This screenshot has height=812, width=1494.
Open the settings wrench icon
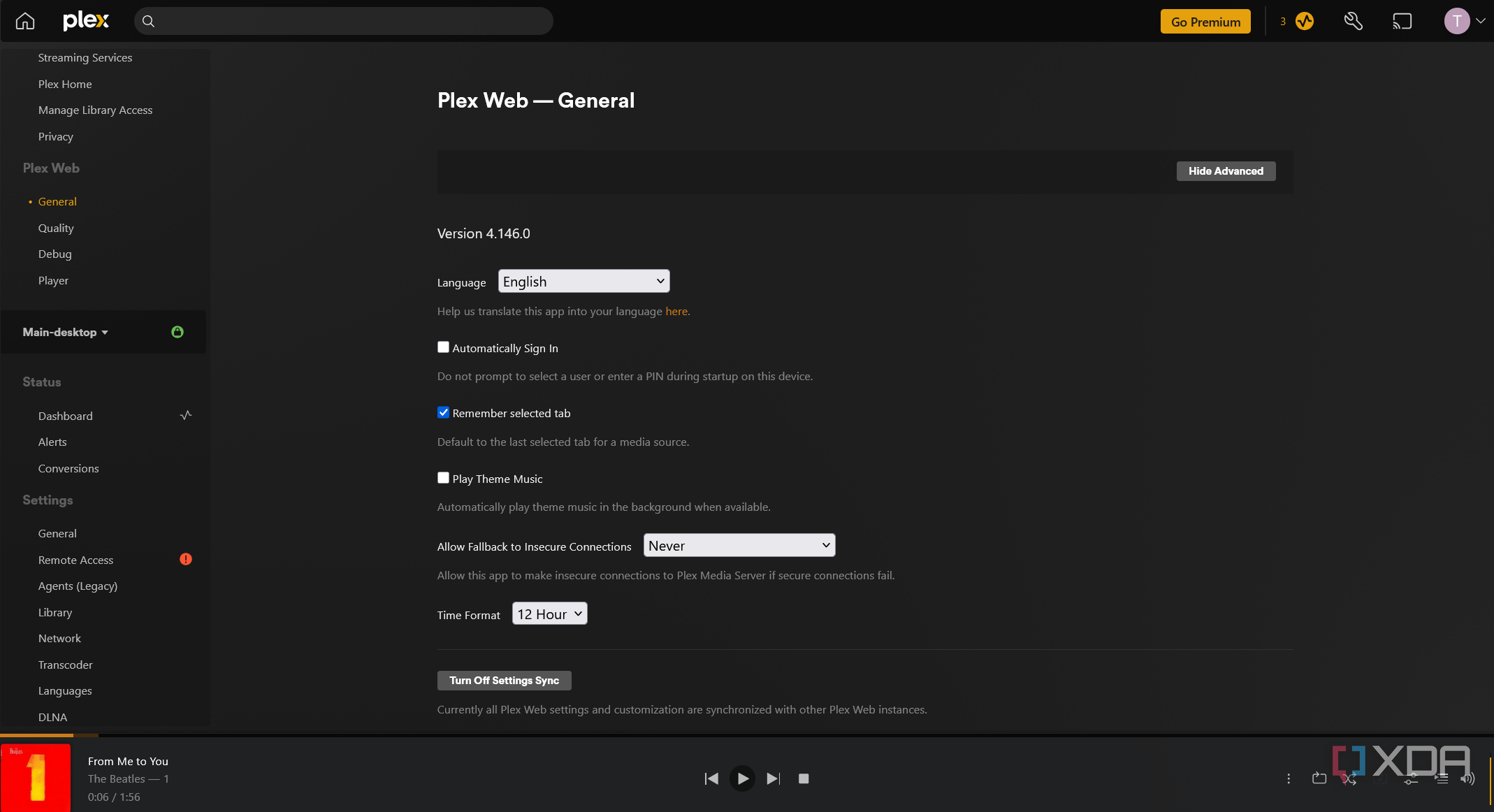(1354, 22)
